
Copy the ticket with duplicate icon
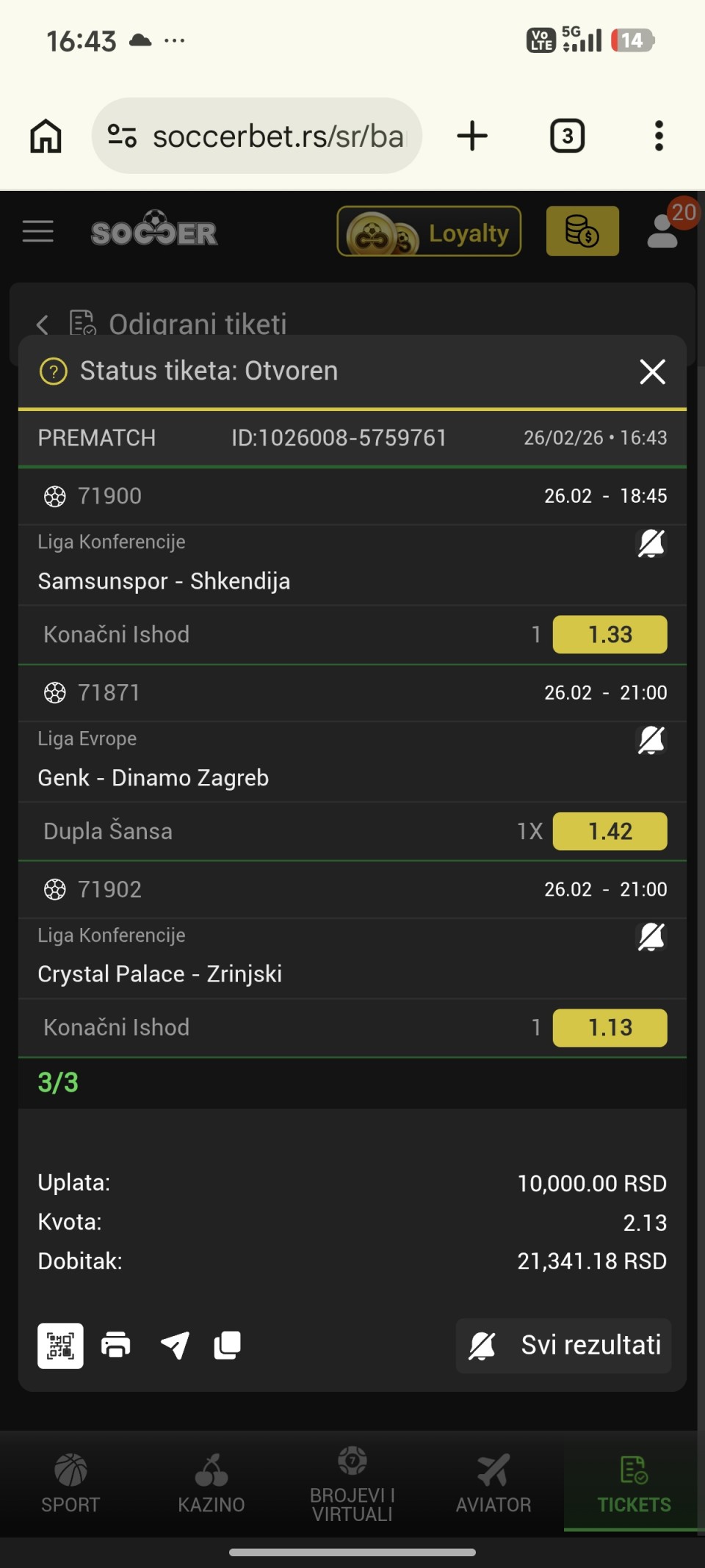tap(228, 1346)
